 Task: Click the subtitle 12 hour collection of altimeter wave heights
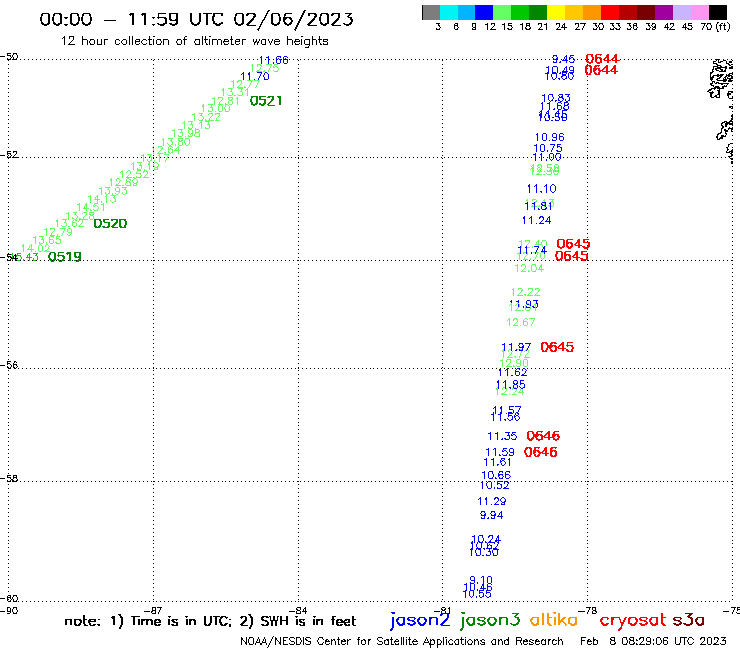coord(194,41)
